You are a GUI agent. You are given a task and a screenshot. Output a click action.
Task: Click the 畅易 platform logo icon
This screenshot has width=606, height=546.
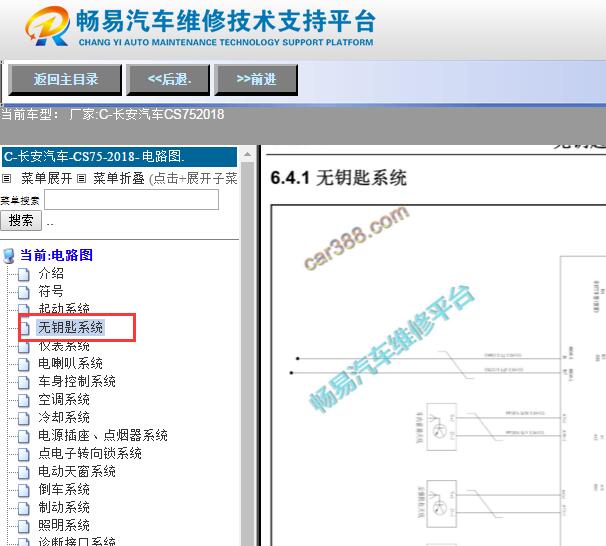click(48, 26)
